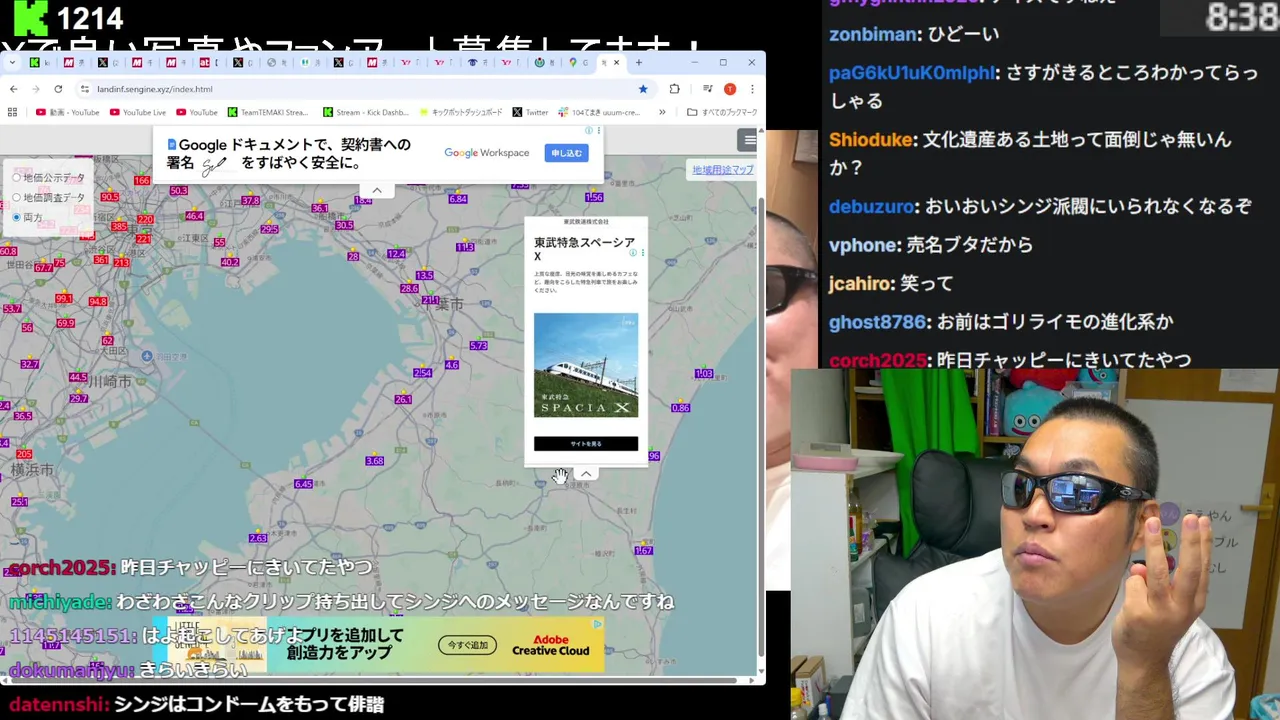1280x720 pixels.
Task: View site information icon in address bar
Action: pos(85,89)
